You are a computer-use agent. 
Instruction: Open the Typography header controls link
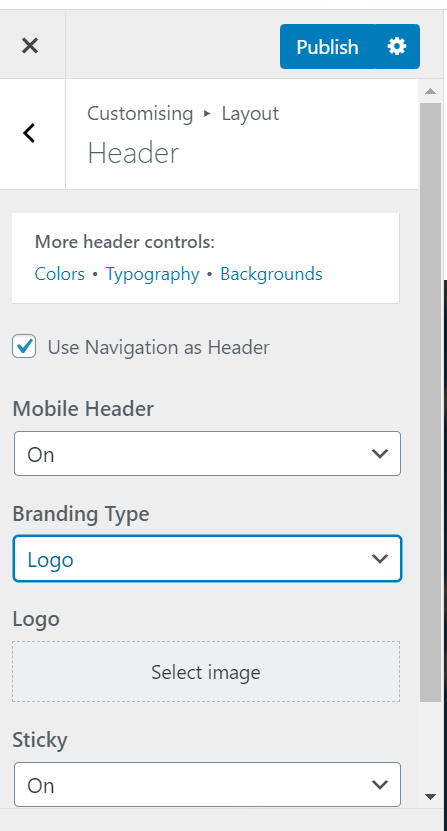click(x=152, y=274)
